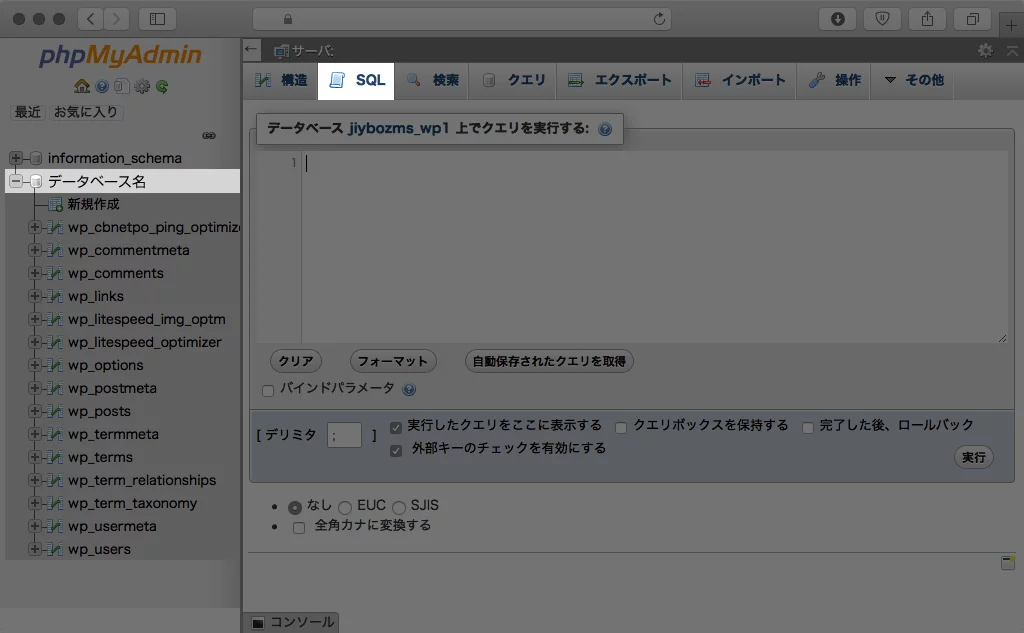Click the wp_users table icon
The height and width of the screenshot is (633, 1024).
point(56,549)
